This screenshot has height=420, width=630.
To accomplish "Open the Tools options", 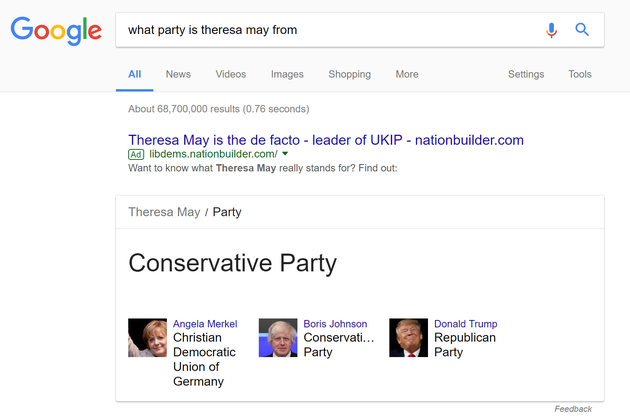I will pos(580,74).
